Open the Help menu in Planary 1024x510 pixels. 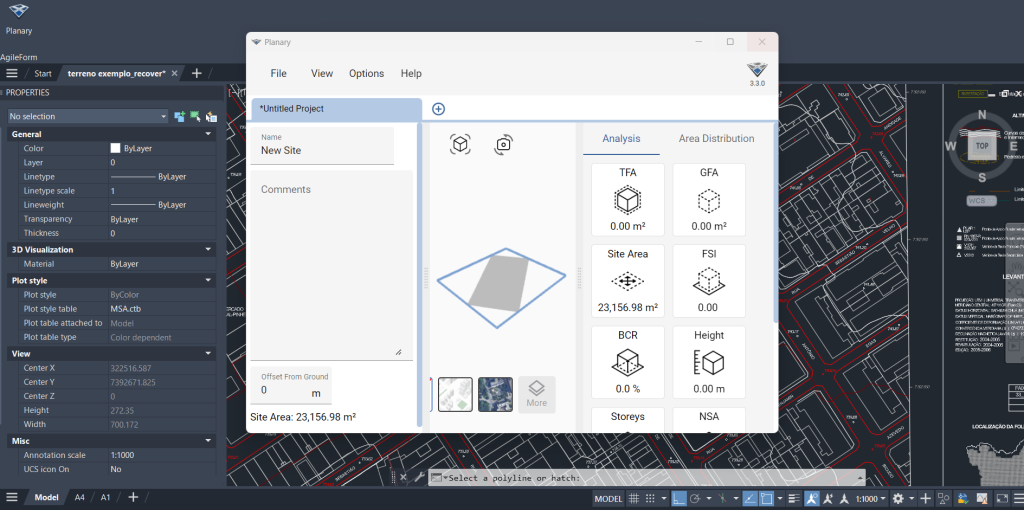tap(411, 73)
